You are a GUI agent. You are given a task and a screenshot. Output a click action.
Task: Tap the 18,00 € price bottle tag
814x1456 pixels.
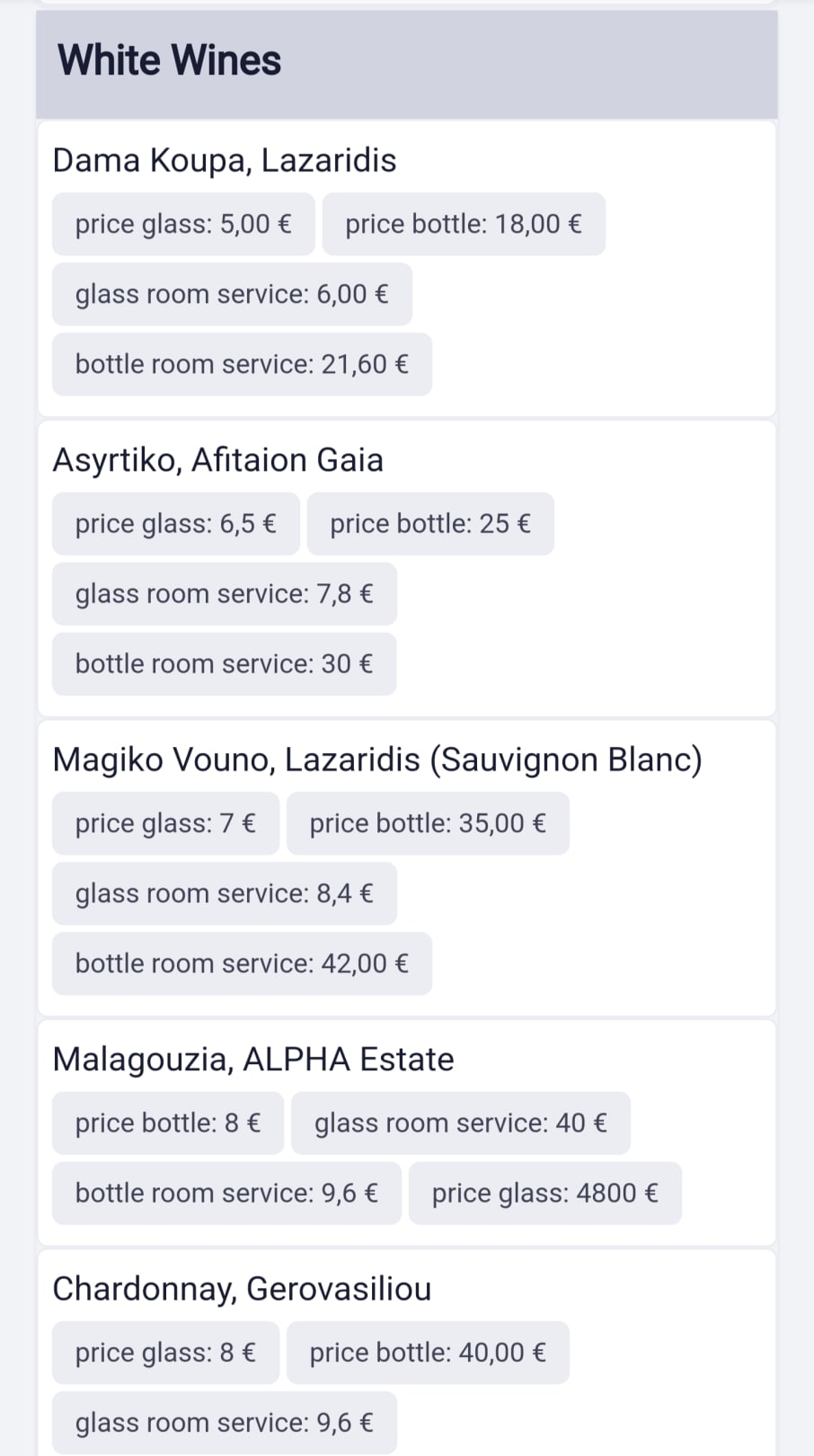click(464, 224)
